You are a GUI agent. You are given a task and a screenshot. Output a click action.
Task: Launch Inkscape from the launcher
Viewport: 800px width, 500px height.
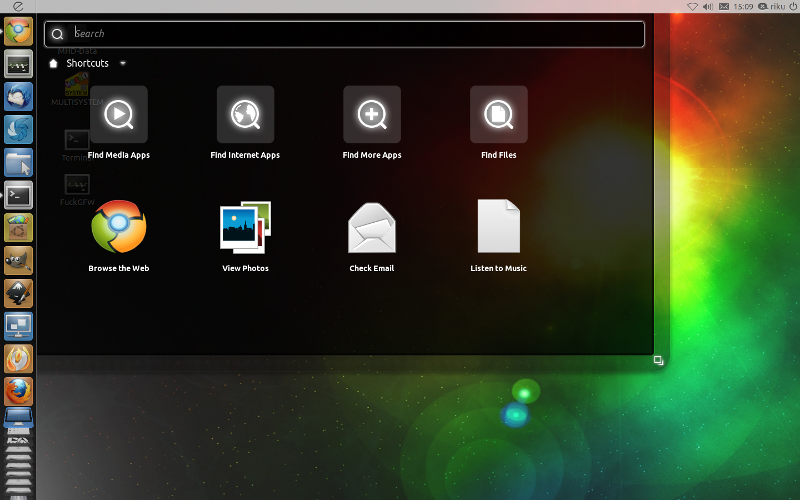(x=19, y=293)
